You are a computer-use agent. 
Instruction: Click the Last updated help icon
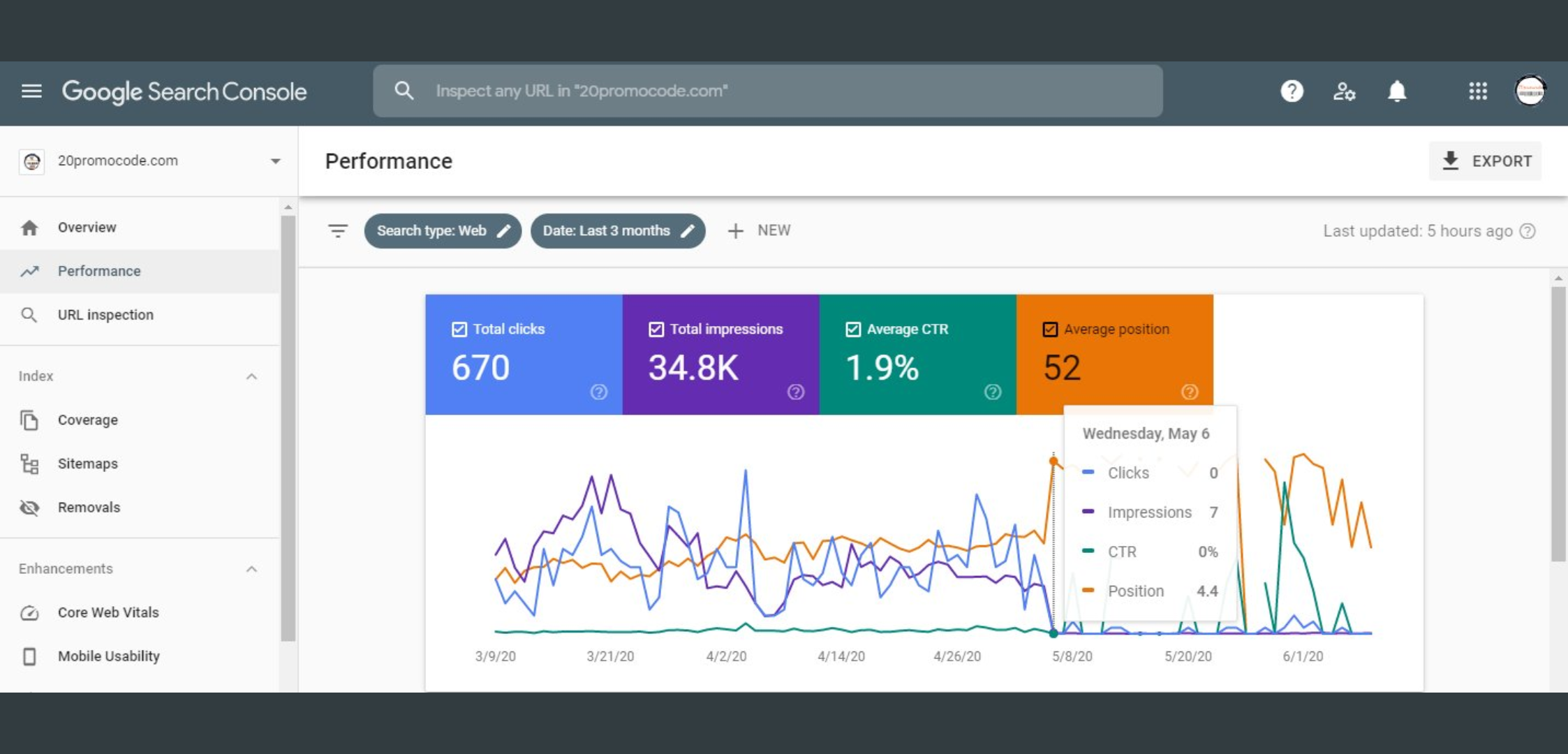pos(1528,231)
